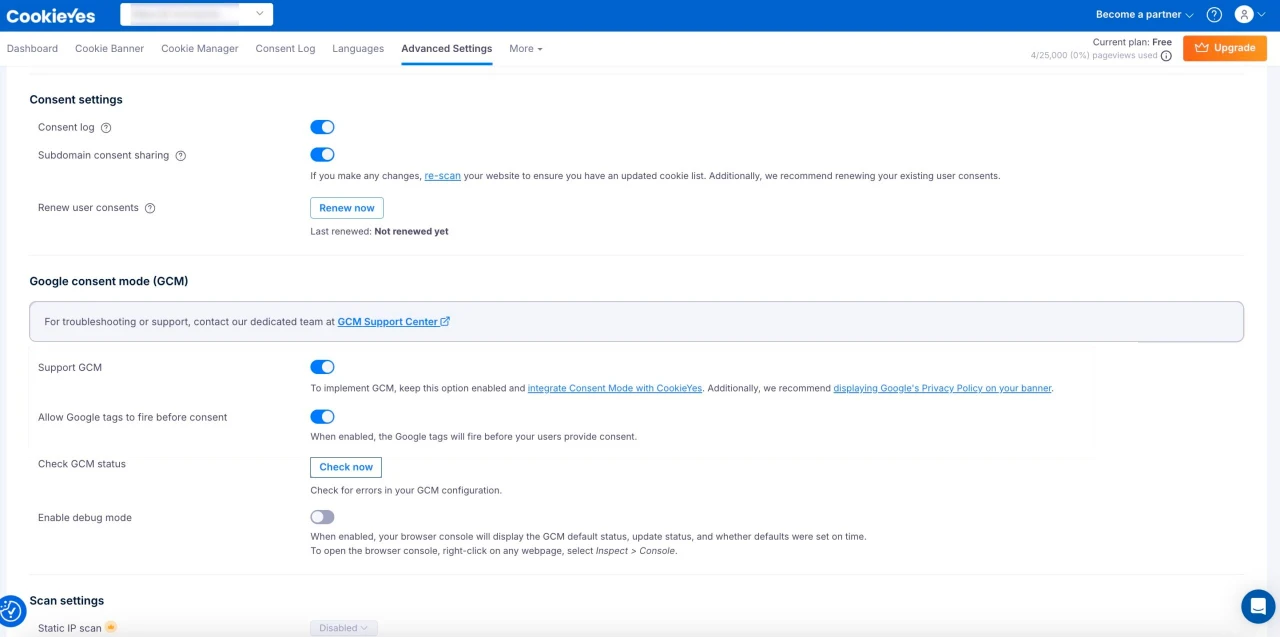
Task: Click the CookieYes logo
Action: tap(51, 16)
